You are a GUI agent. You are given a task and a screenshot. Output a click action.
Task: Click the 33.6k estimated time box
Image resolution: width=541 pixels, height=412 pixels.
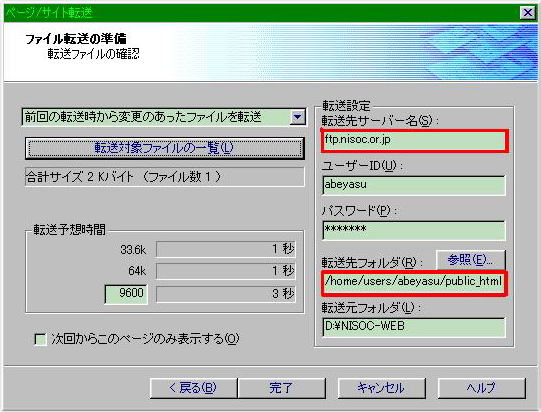226,249
